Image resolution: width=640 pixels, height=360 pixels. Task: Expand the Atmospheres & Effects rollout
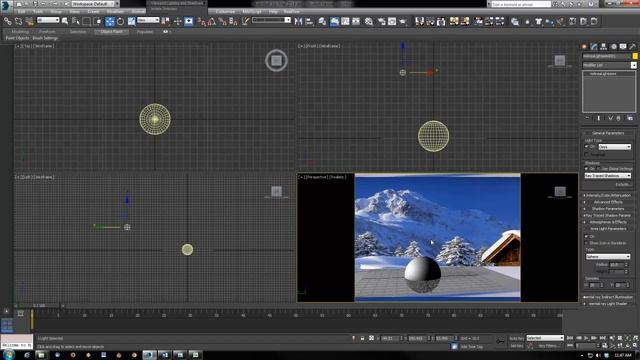click(608, 222)
